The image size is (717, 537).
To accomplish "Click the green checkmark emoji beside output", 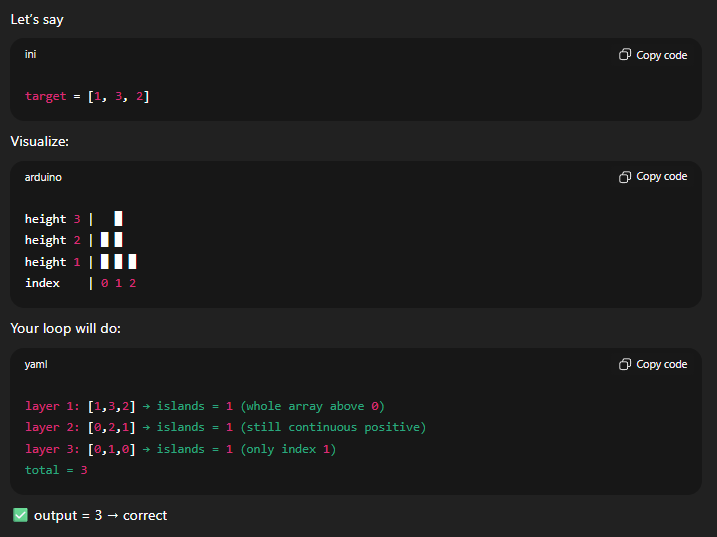I will [x=20, y=515].
